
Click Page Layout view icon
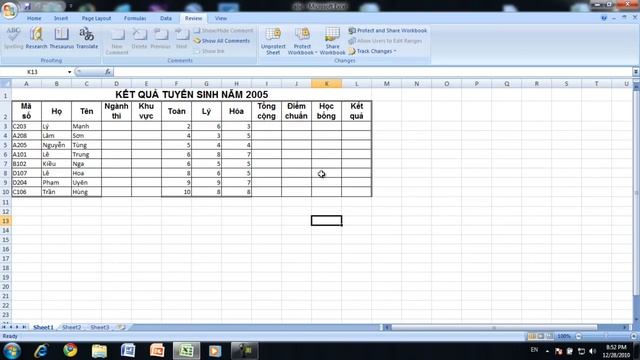541,336
